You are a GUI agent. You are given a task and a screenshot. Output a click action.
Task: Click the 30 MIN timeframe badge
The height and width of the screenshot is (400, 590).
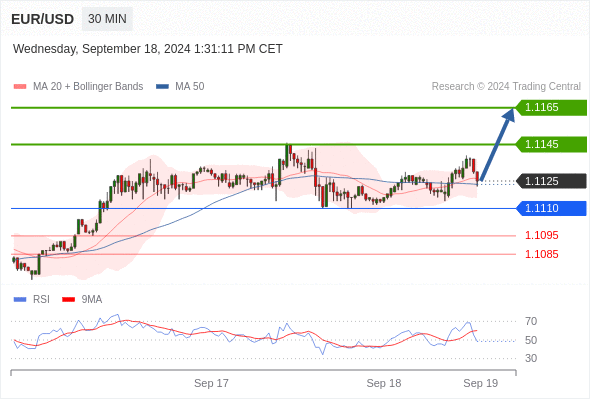tap(107, 19)
